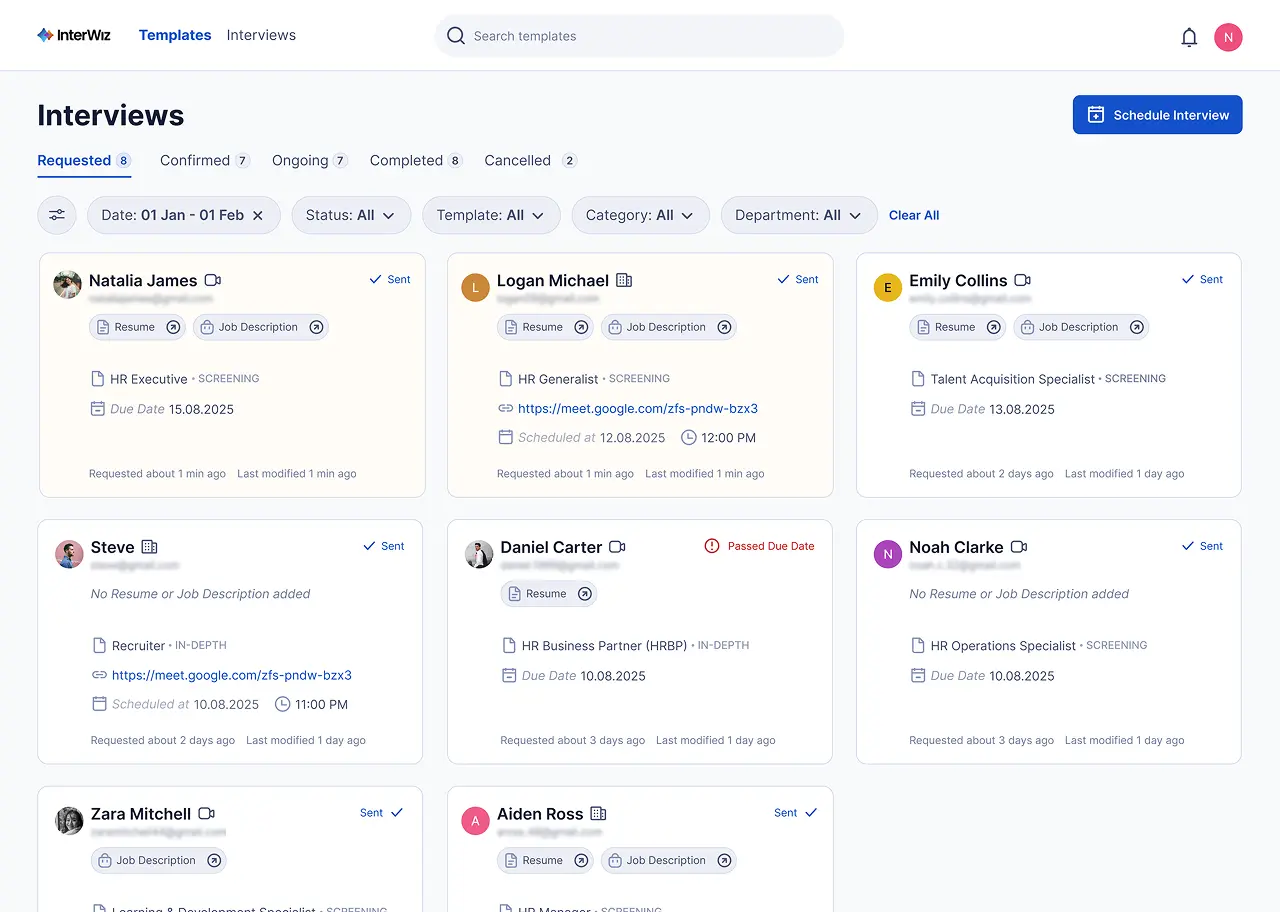The width and height of the screenshot is (1280, 912).
Task: Click the video camera icon beside Noah Clarke
Action: [x=1019, y=547]
